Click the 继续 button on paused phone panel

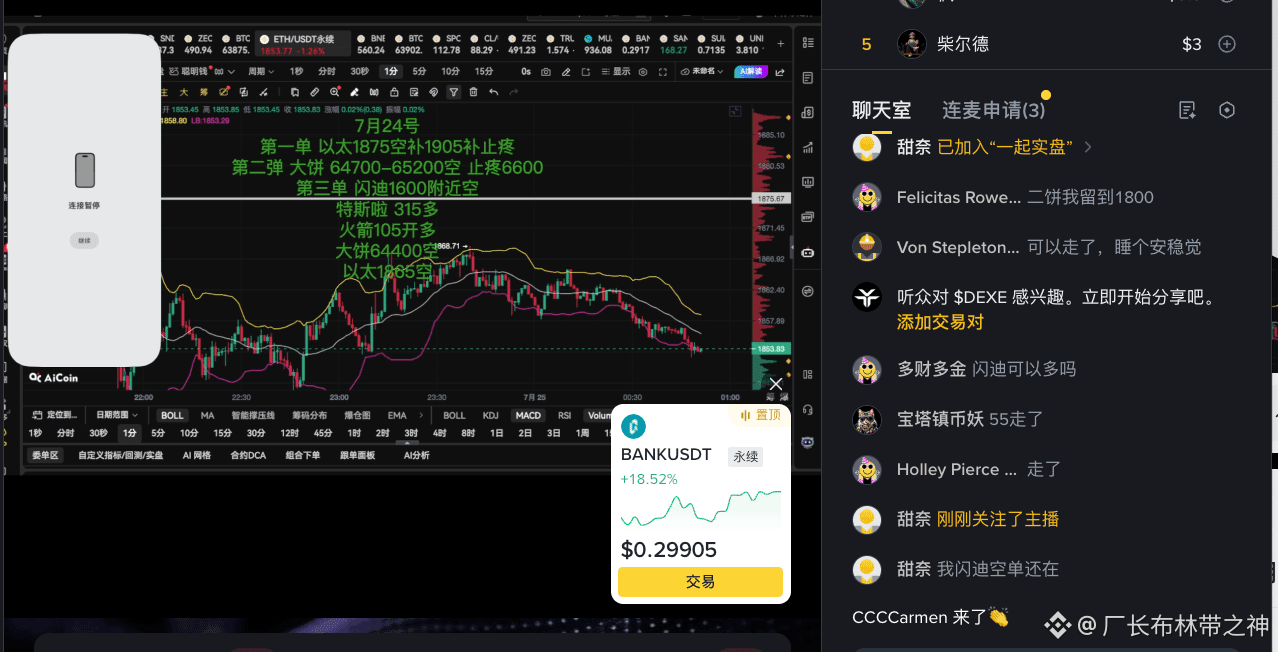[84, 240]
